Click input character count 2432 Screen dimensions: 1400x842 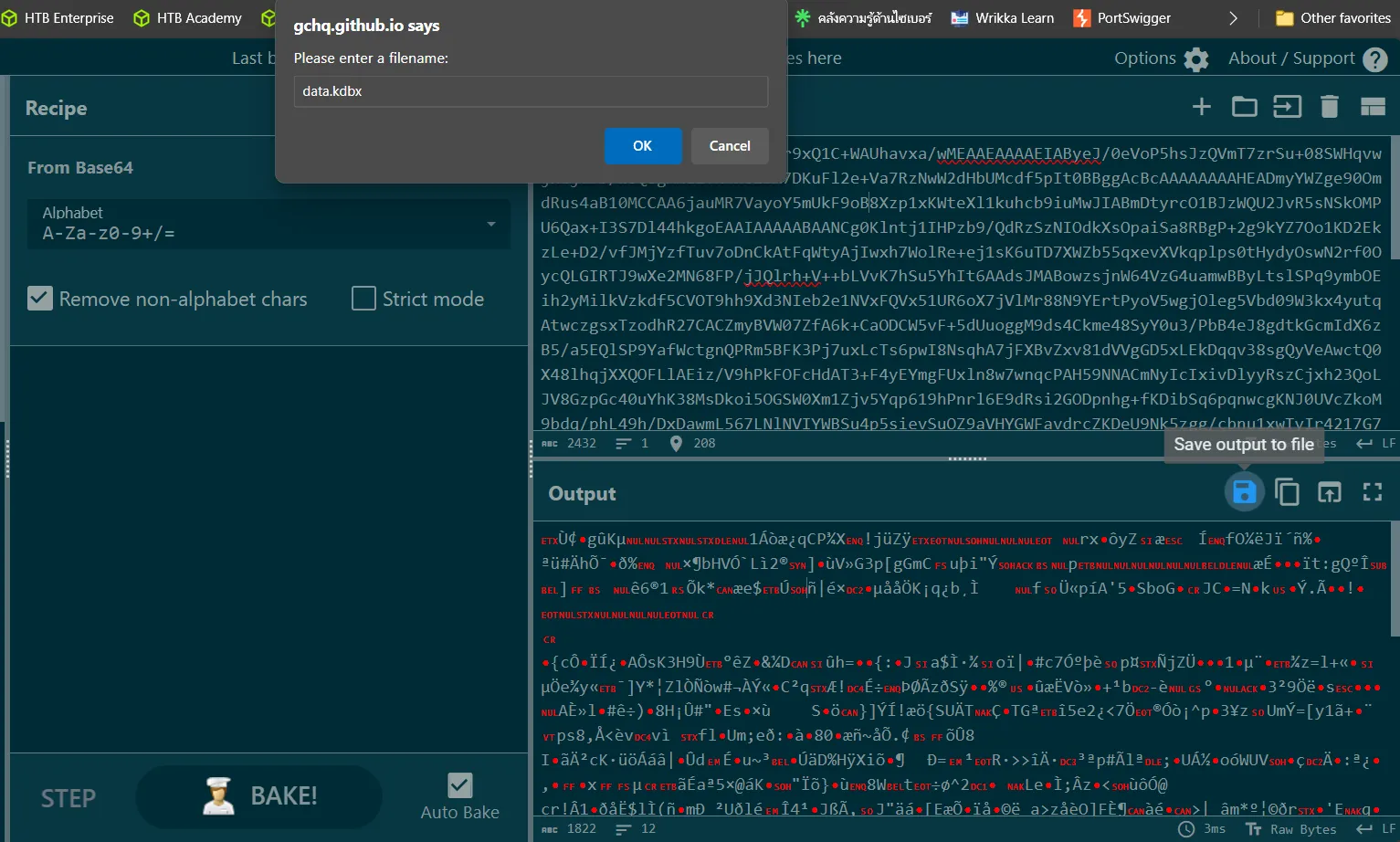tap(569, 444)
